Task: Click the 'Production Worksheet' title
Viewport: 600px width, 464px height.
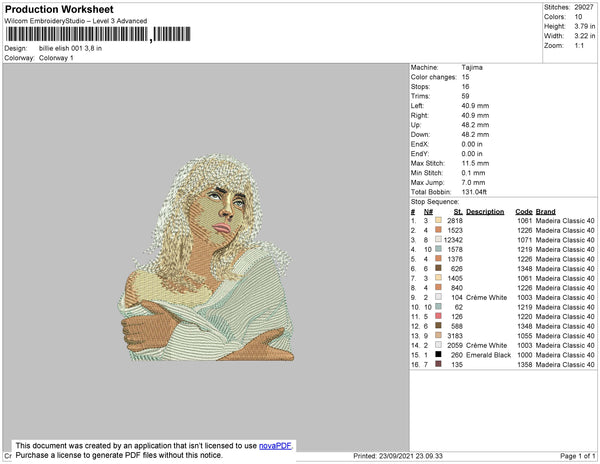Action: point(59,9)
